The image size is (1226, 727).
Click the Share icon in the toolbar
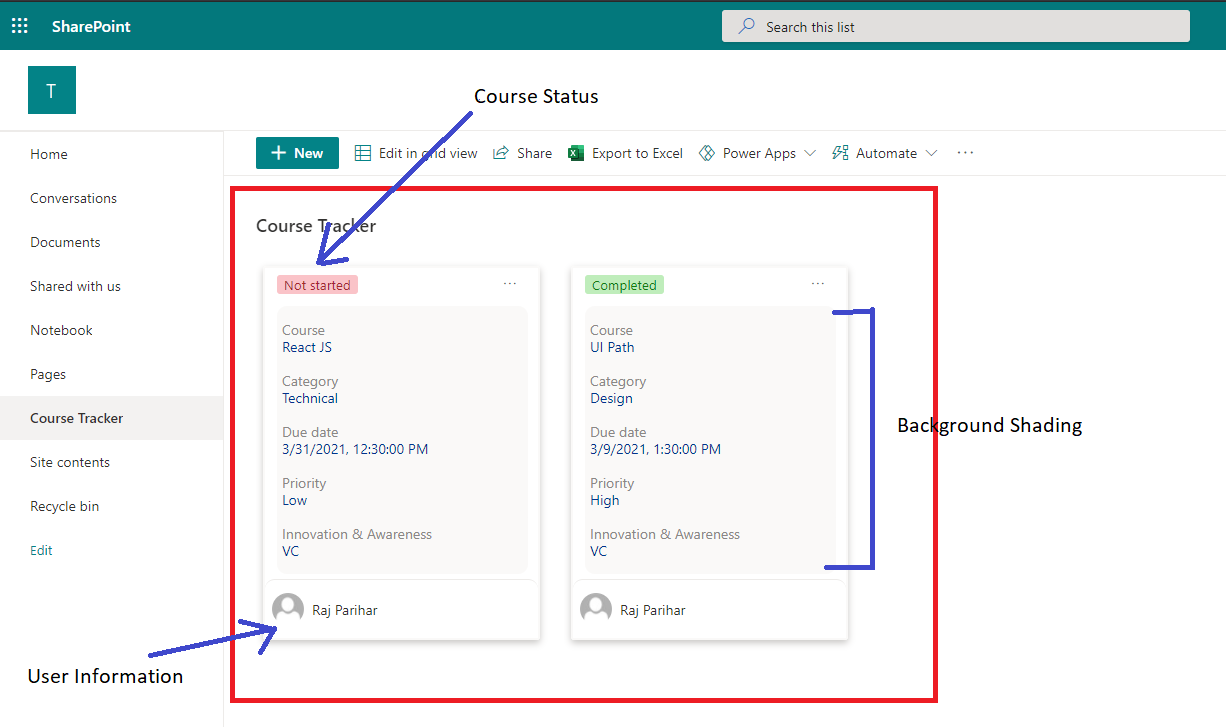(x=500, y=152)
